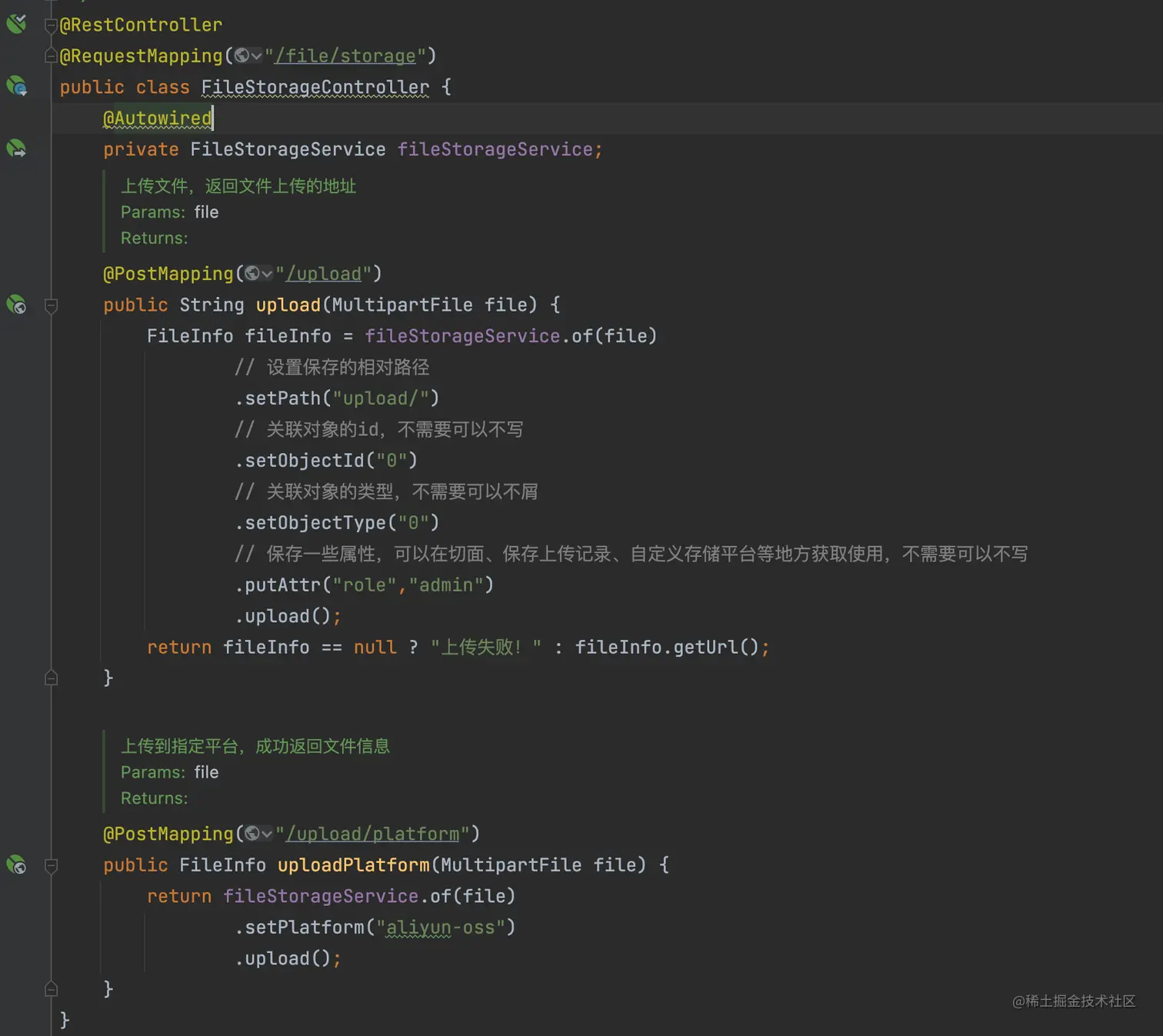Click the setPlatform method call
Viewport: 1163px width, 1036px height.
305,928
